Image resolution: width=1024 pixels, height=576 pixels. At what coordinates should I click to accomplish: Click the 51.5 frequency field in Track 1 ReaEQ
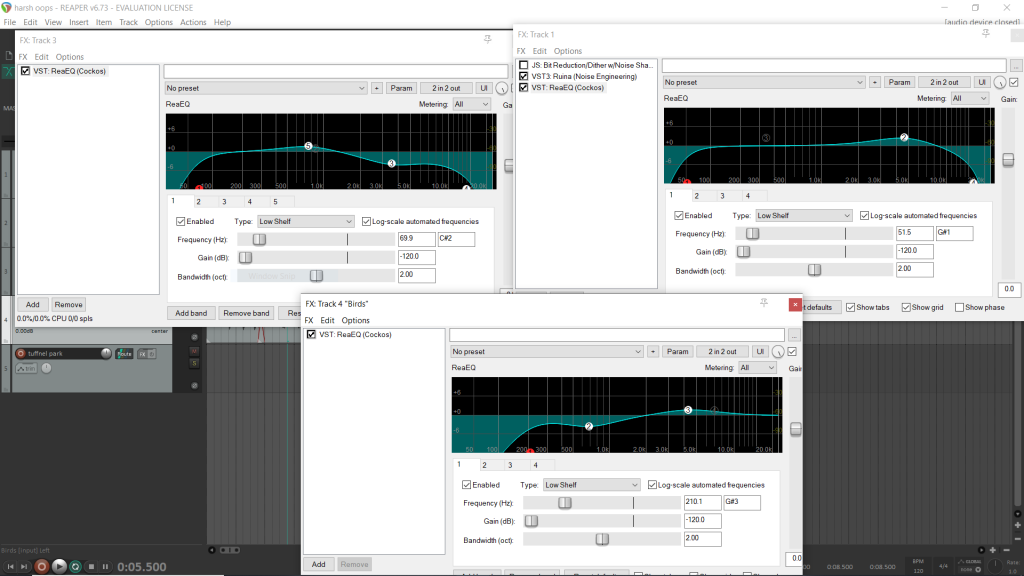tap(914, 232)
